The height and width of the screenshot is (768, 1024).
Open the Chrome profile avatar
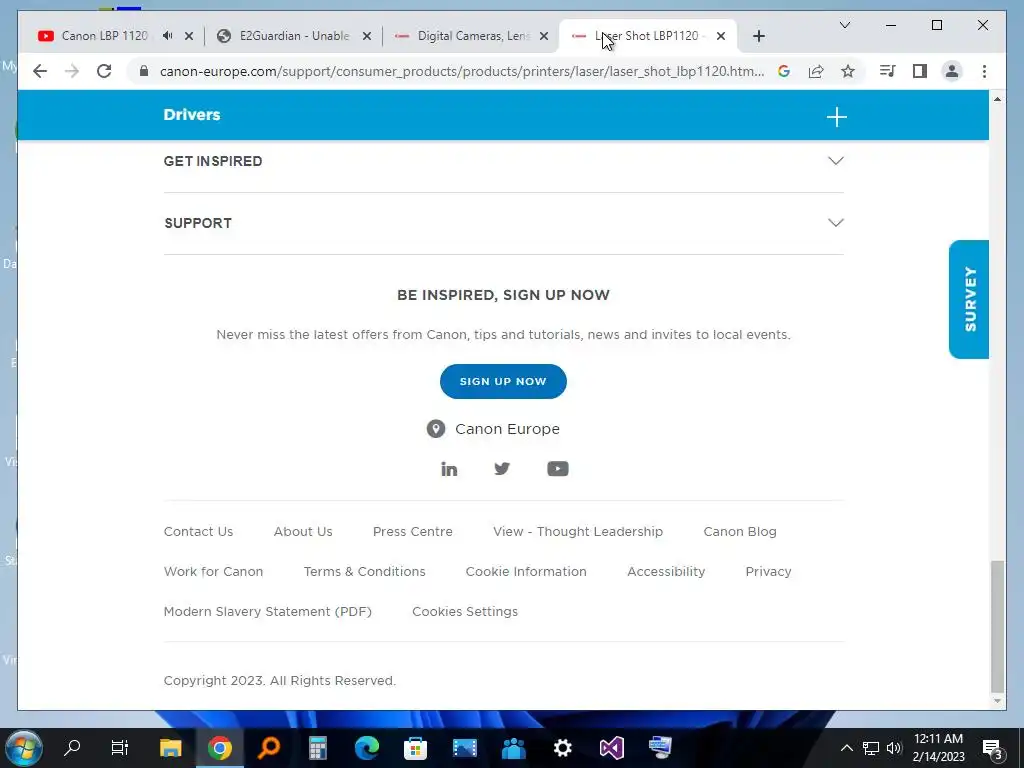tap(952, 71)
